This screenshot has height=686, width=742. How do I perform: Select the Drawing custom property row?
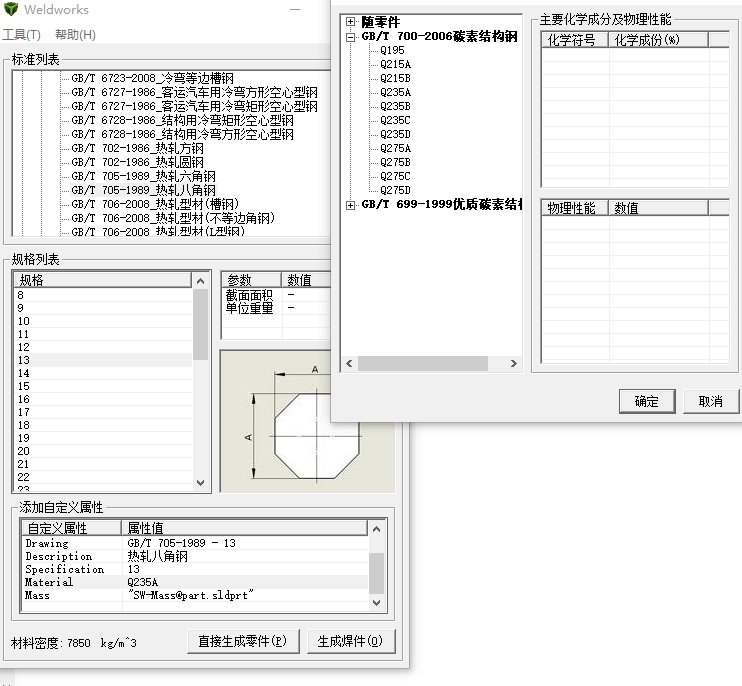(195, 543)
